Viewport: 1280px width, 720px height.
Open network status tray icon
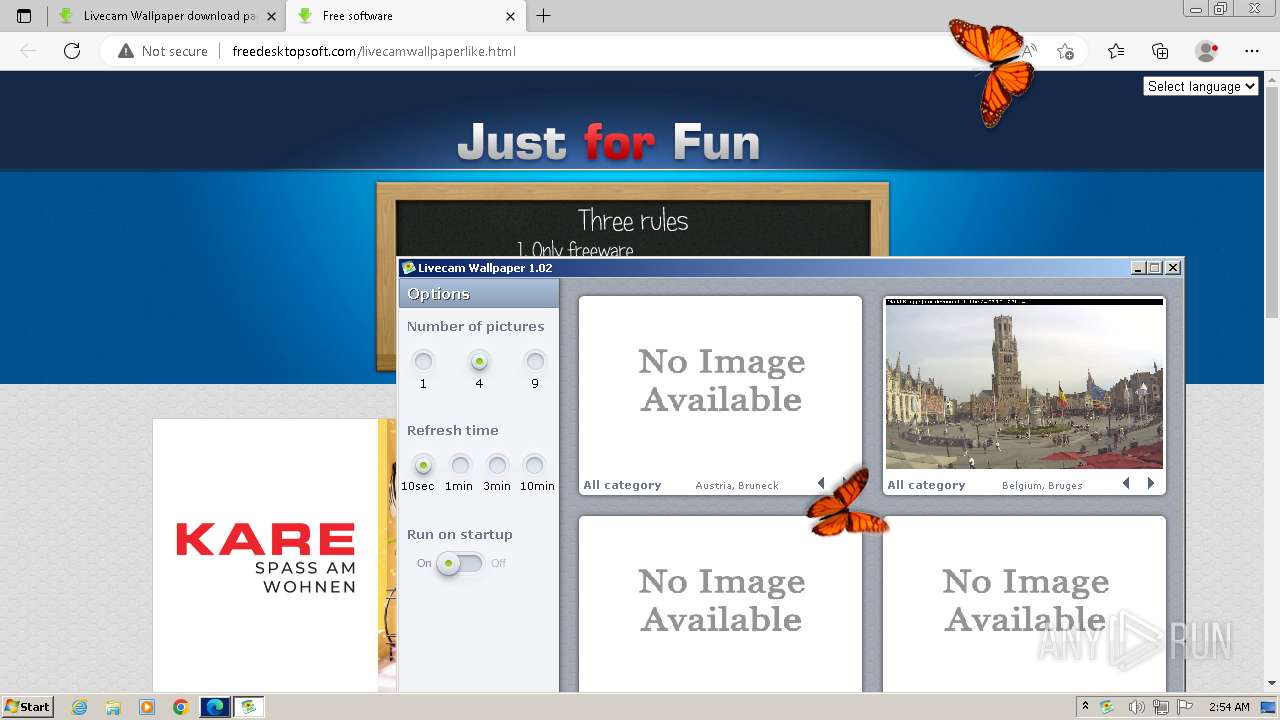click(1161, 707)
